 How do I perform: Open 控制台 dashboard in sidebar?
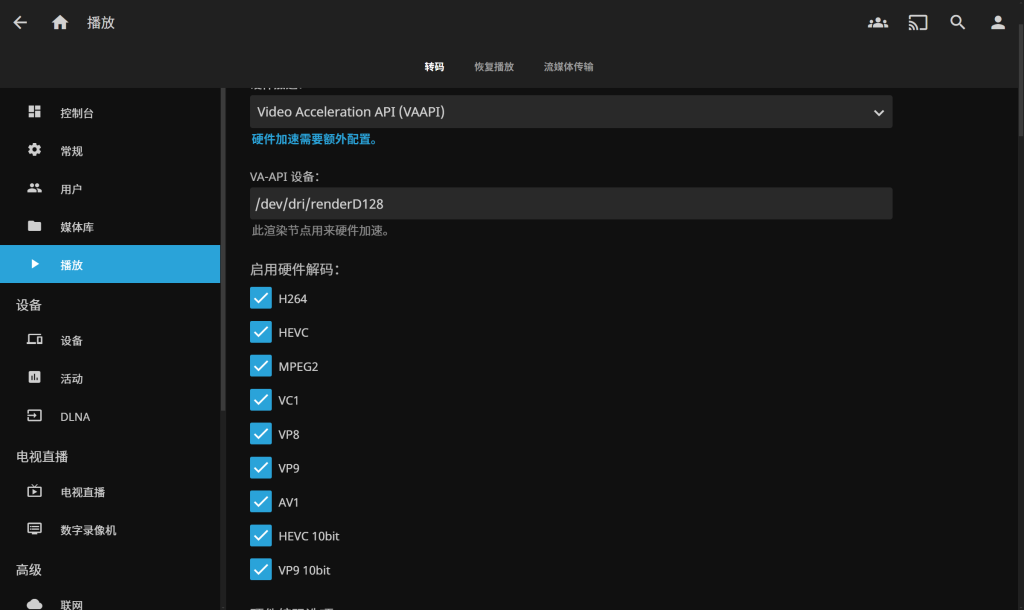coord(76,113)
